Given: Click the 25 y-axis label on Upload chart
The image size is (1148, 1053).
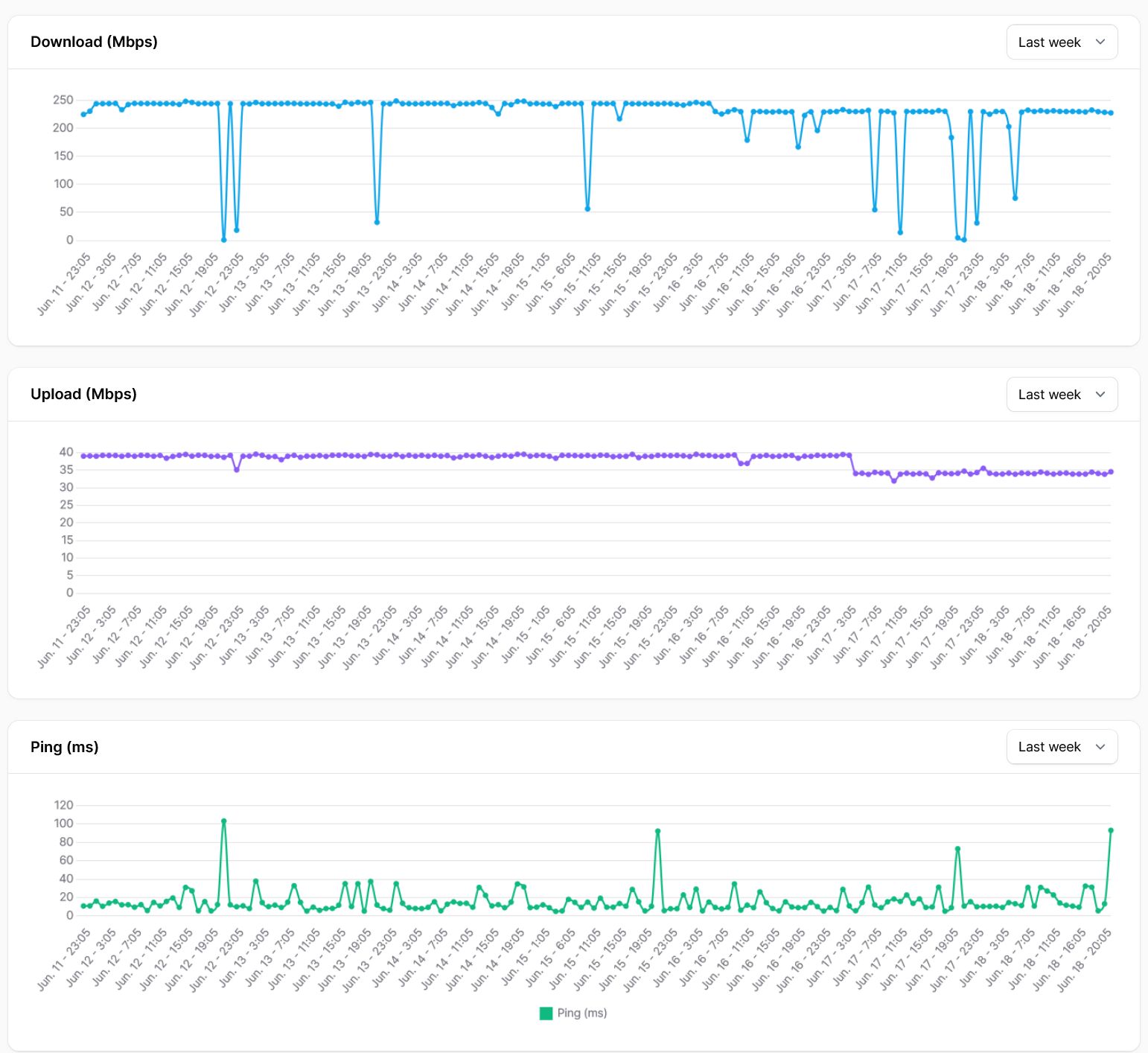Looking at the screenshot, I should (66, 505).
